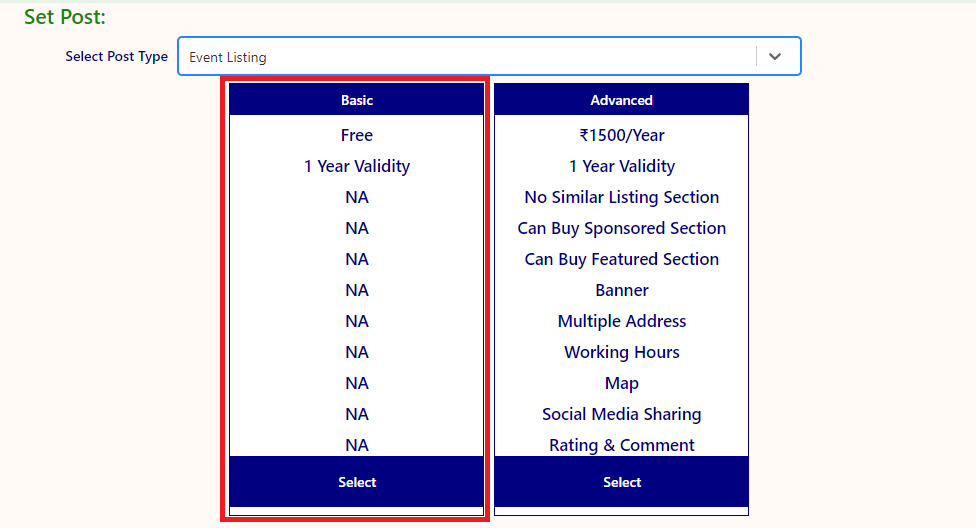Click the Free price text

tap(357, 135)
